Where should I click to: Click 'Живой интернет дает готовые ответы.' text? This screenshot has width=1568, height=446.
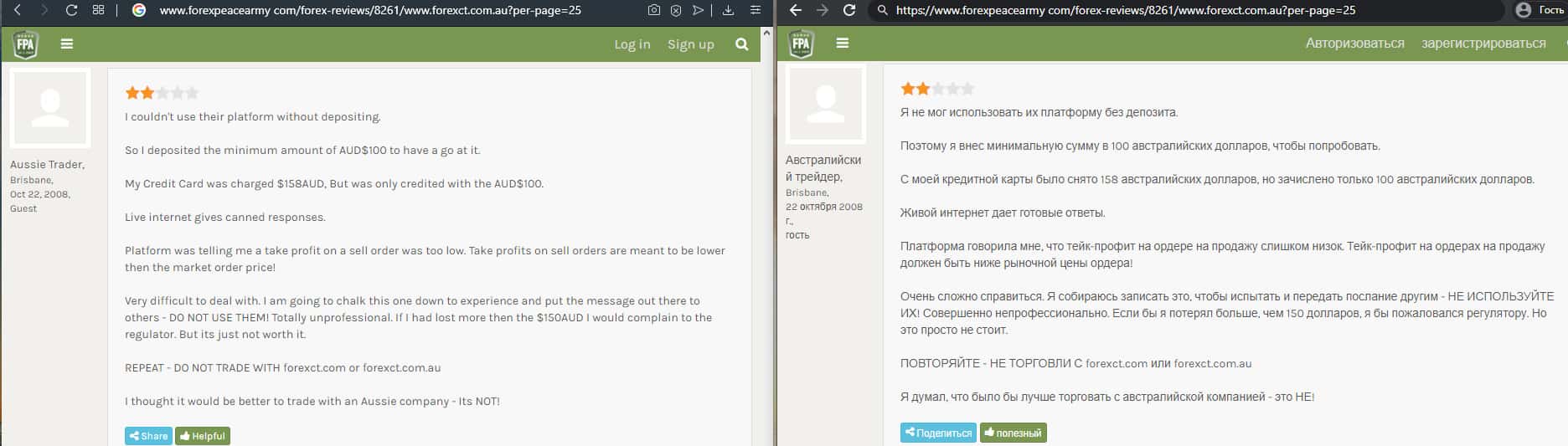(x=1003, y=213)
